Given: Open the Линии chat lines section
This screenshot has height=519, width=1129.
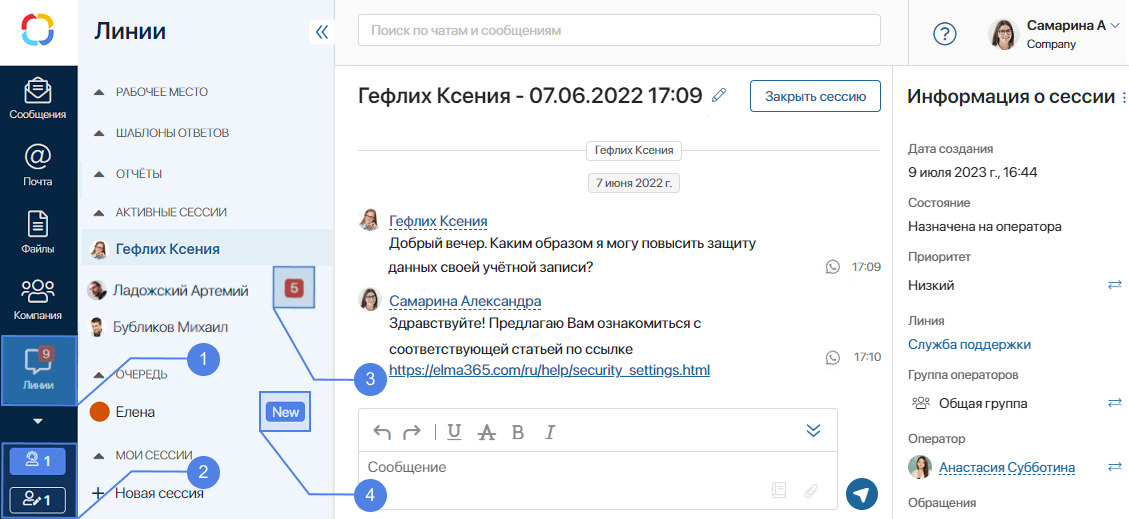Looking at the screenshot, I should coord(38,370).
